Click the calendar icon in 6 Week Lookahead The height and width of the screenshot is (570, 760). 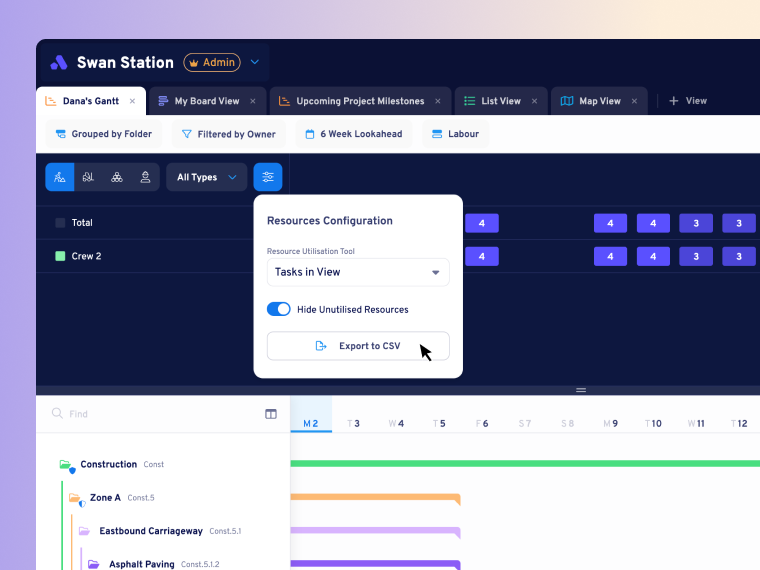pos(310,134)
